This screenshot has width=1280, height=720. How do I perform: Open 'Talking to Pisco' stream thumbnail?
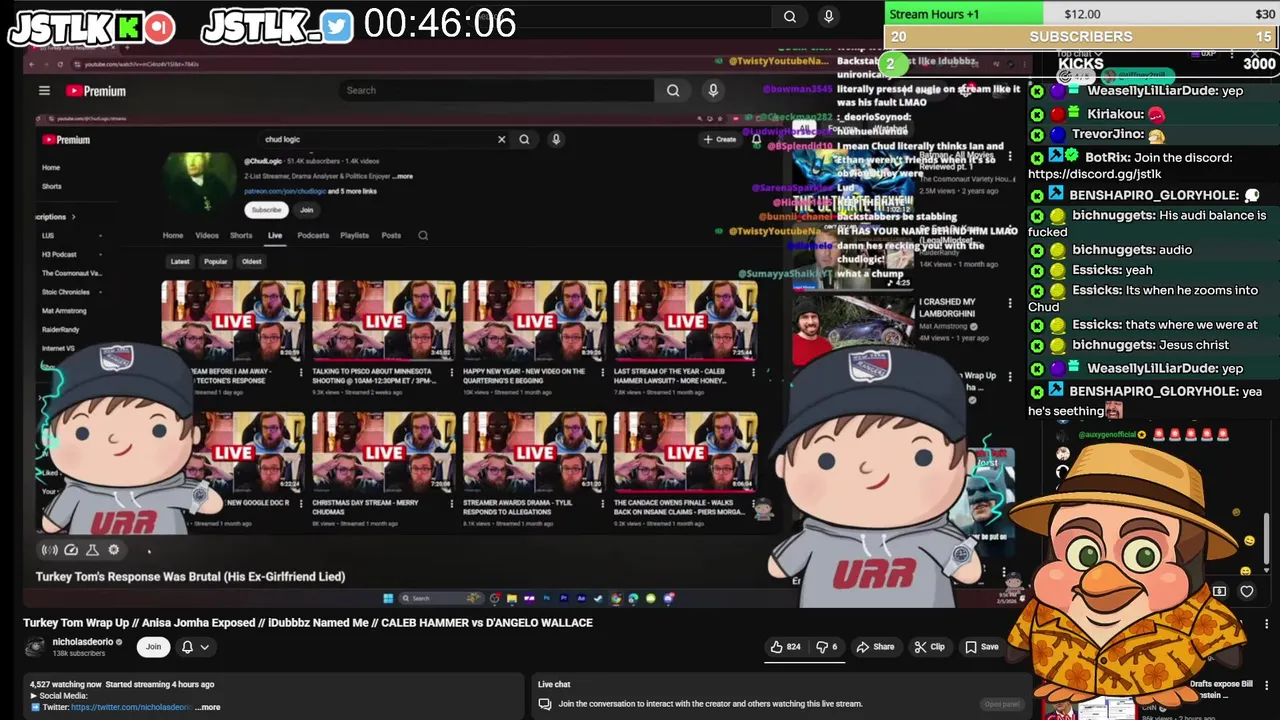tap(384, 321)
